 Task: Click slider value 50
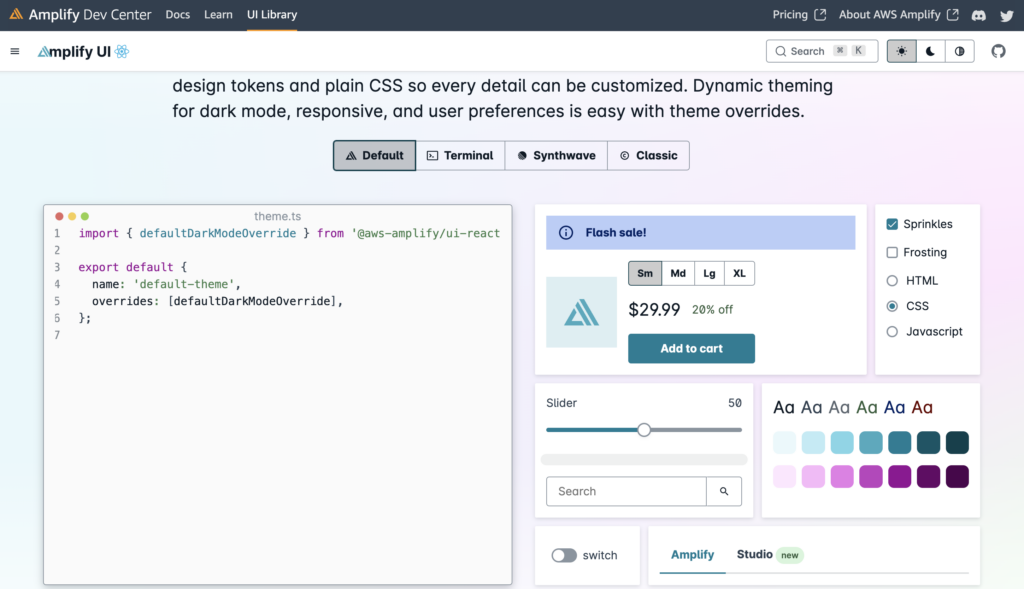click(735, 403)
